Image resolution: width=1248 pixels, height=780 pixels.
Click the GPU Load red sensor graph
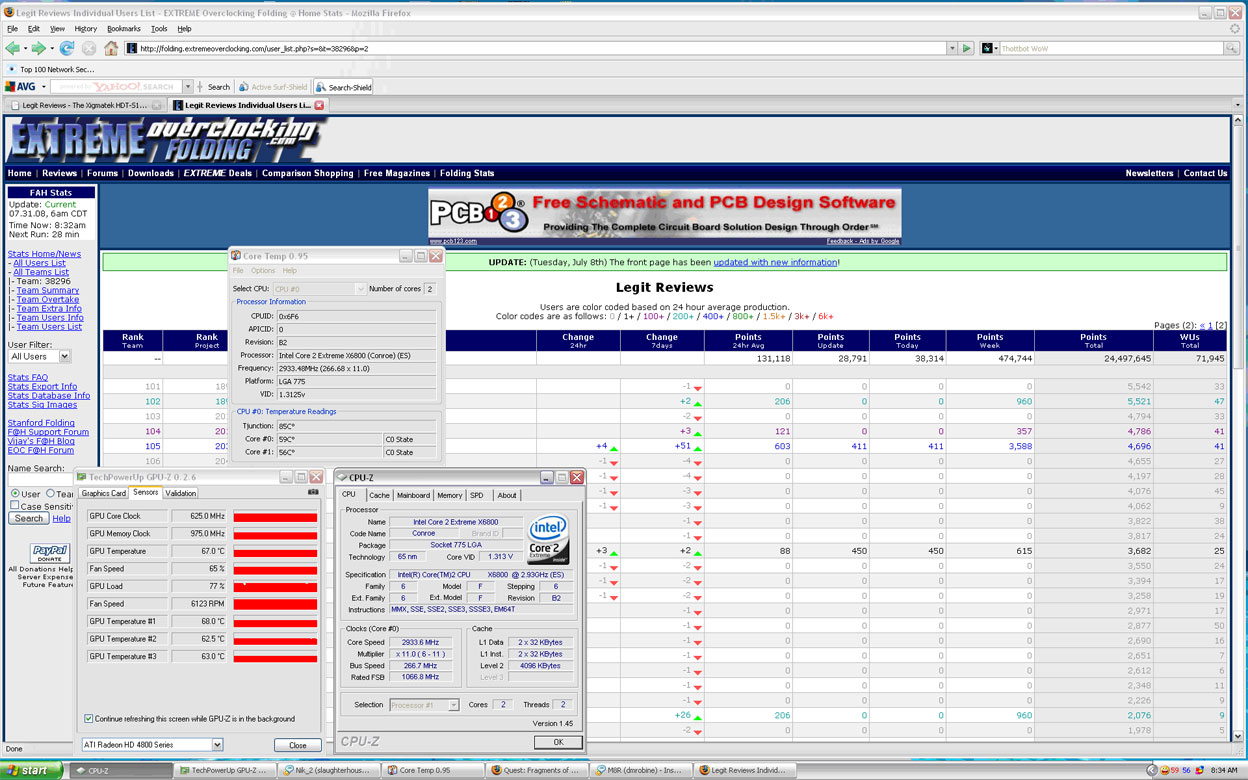click(275, 586)
